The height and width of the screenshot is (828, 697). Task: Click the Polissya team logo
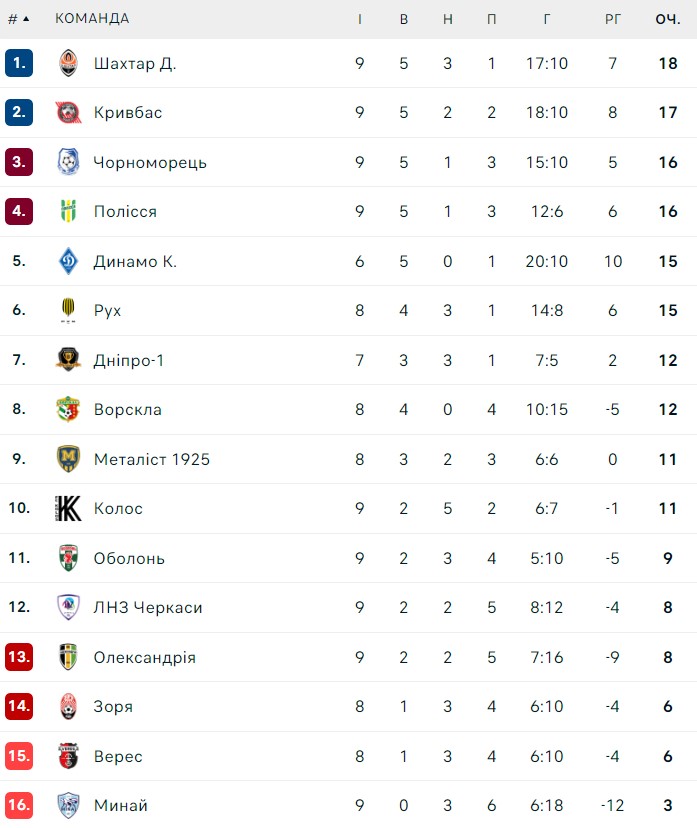pyautogui.click(x=68, y=211)
